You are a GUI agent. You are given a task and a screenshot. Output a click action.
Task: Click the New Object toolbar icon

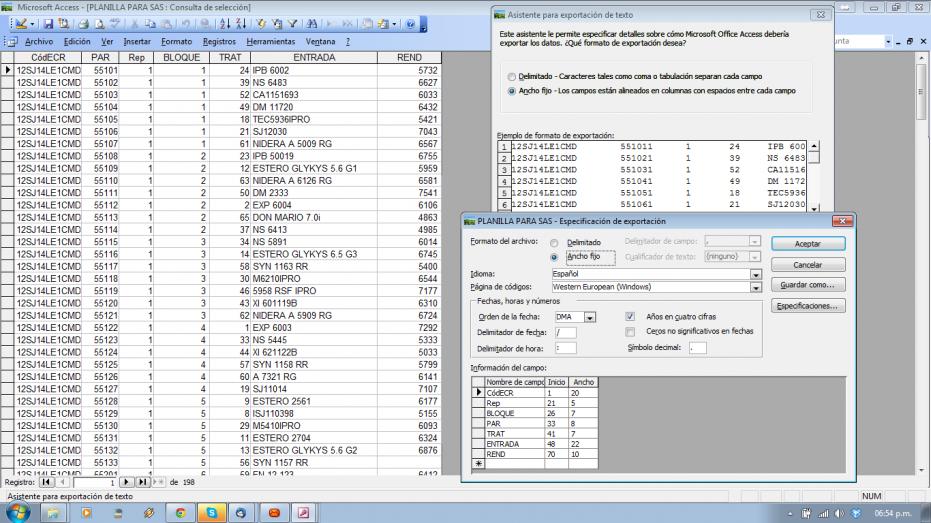383,24
